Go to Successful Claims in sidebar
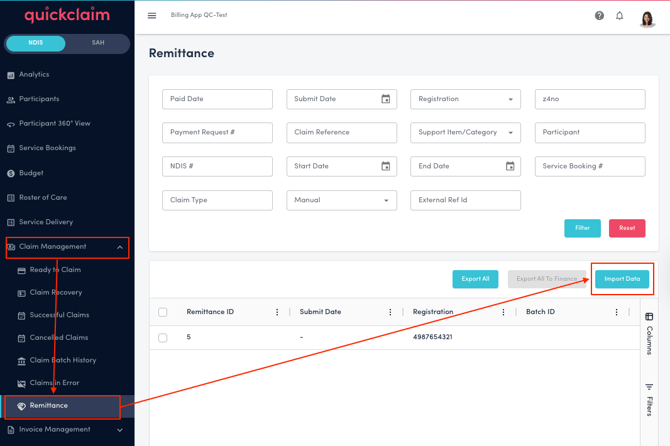Screen dimensions: 670x446 tap(59, 315)
